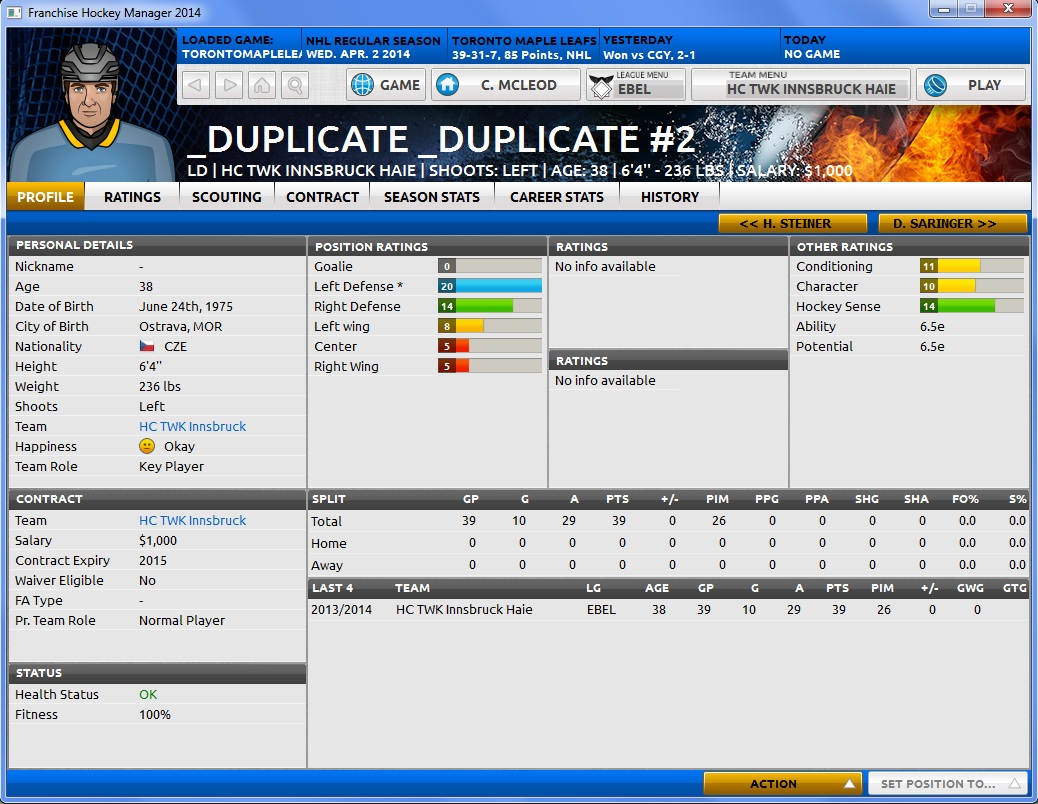Select the 2013/2014 season row
Screen dimensions: 1038x804
pos(668,609)
